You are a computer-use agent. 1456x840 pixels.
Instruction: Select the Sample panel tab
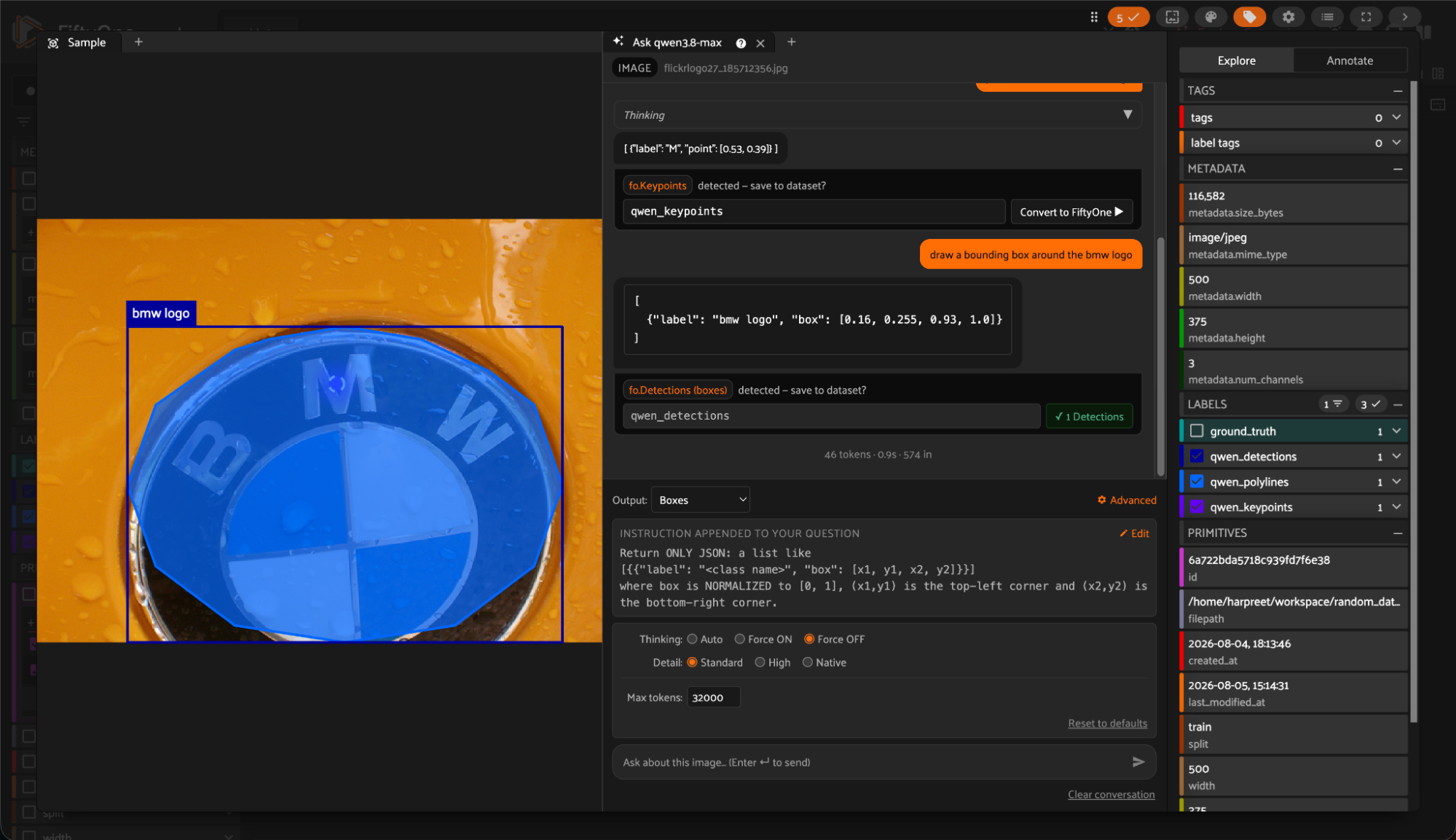(77, 42)
